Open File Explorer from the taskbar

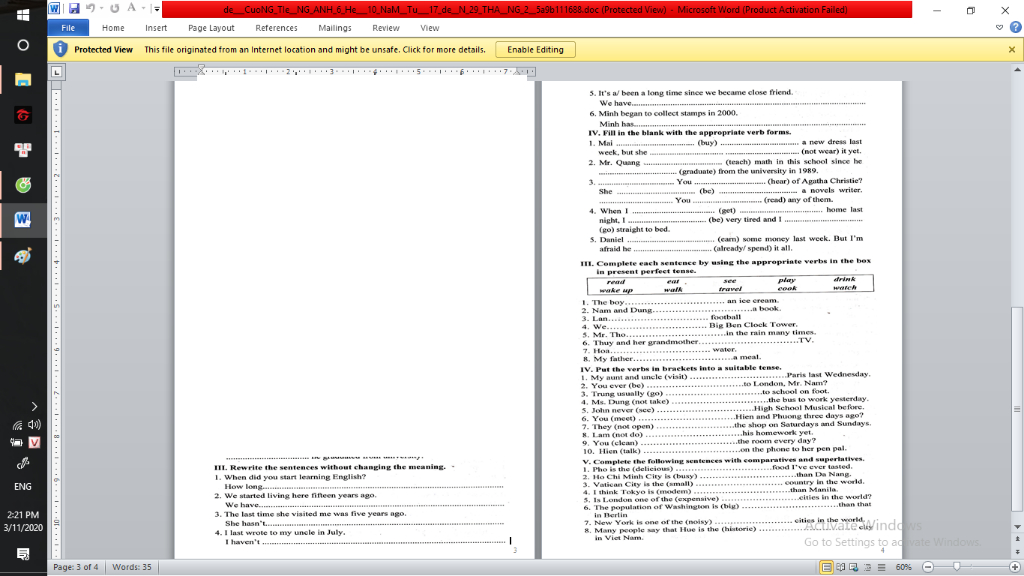click(x=23, y=80)
